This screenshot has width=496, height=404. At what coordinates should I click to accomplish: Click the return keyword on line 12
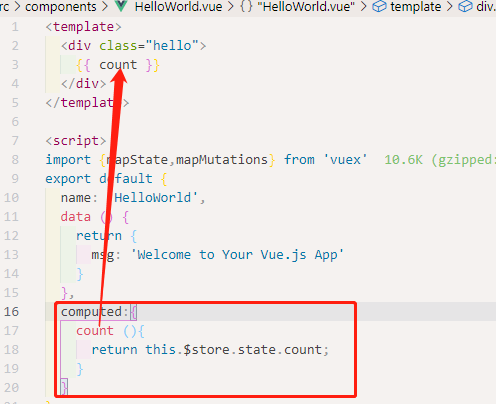(x=99, y=236)
